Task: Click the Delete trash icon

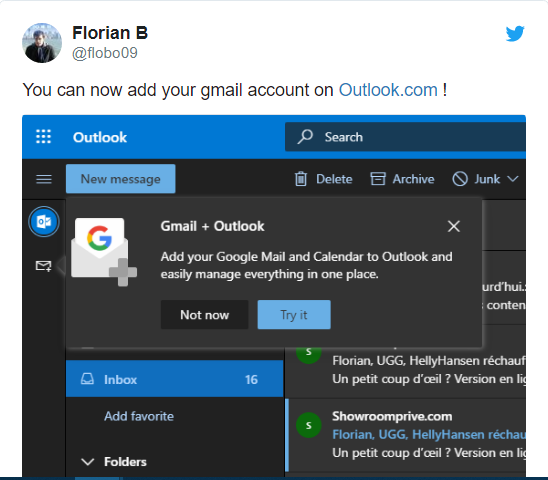Action: point(301,179)
